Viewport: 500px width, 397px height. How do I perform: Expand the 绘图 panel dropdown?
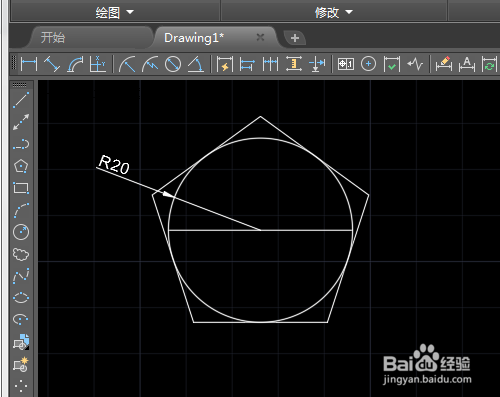coord(115,13)
